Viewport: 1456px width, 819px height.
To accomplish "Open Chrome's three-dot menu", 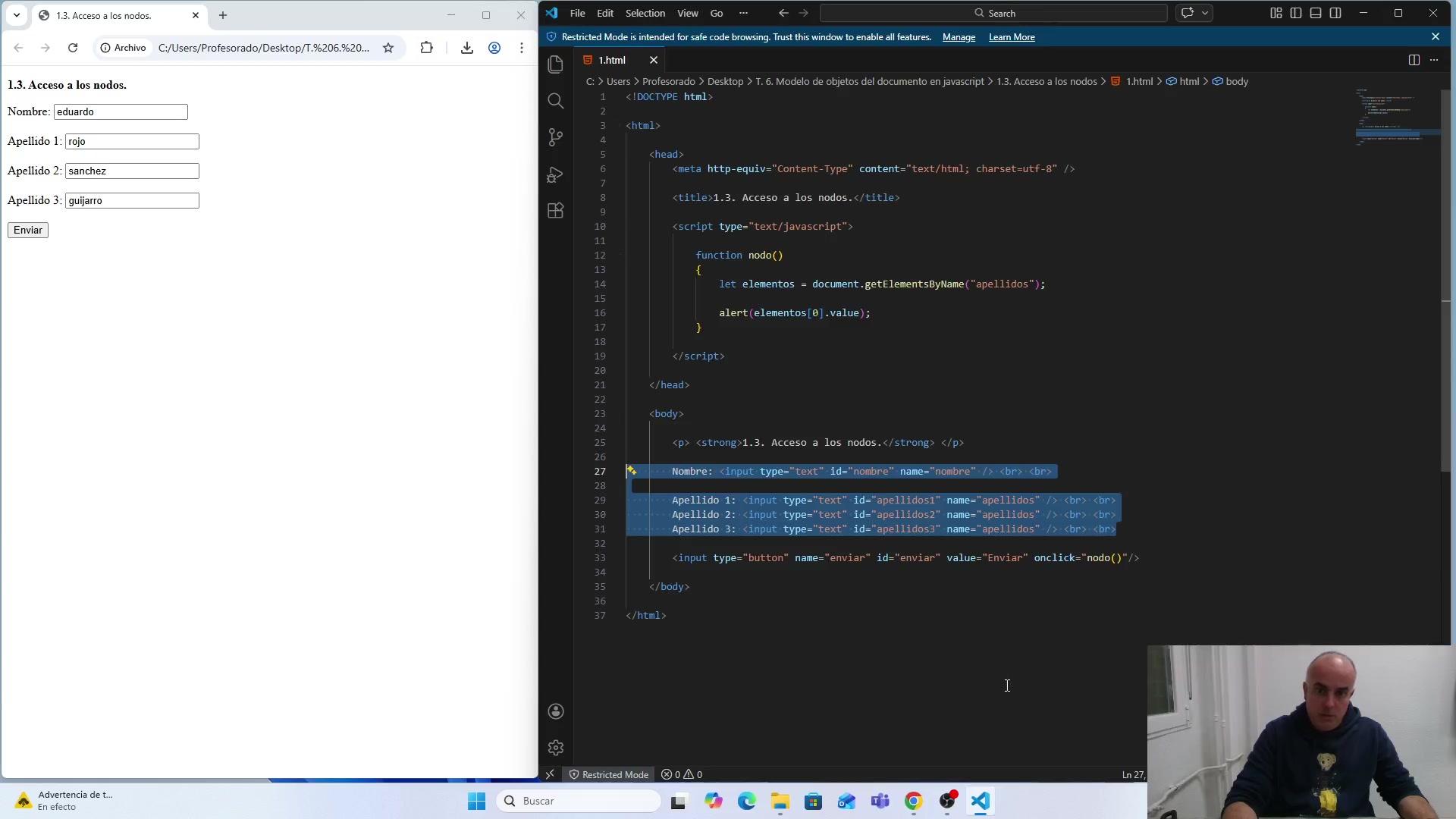I will (522, 48).
